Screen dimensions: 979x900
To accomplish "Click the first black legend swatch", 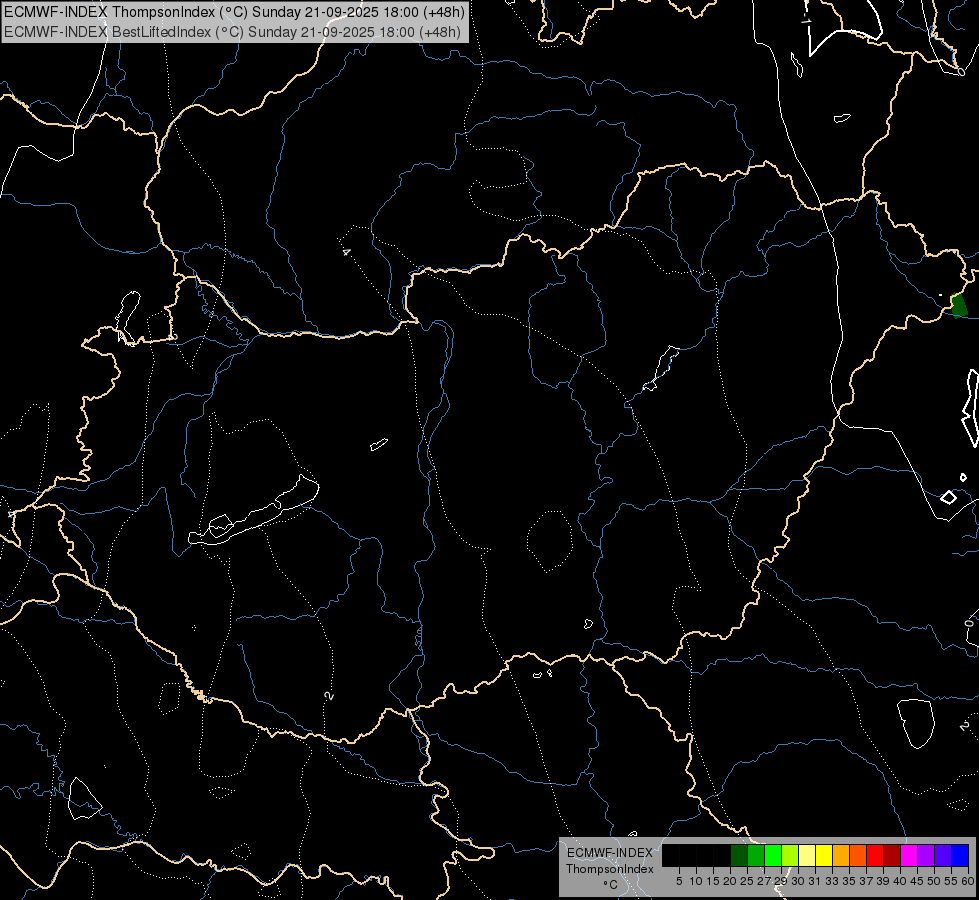I will tap(670, 855).
